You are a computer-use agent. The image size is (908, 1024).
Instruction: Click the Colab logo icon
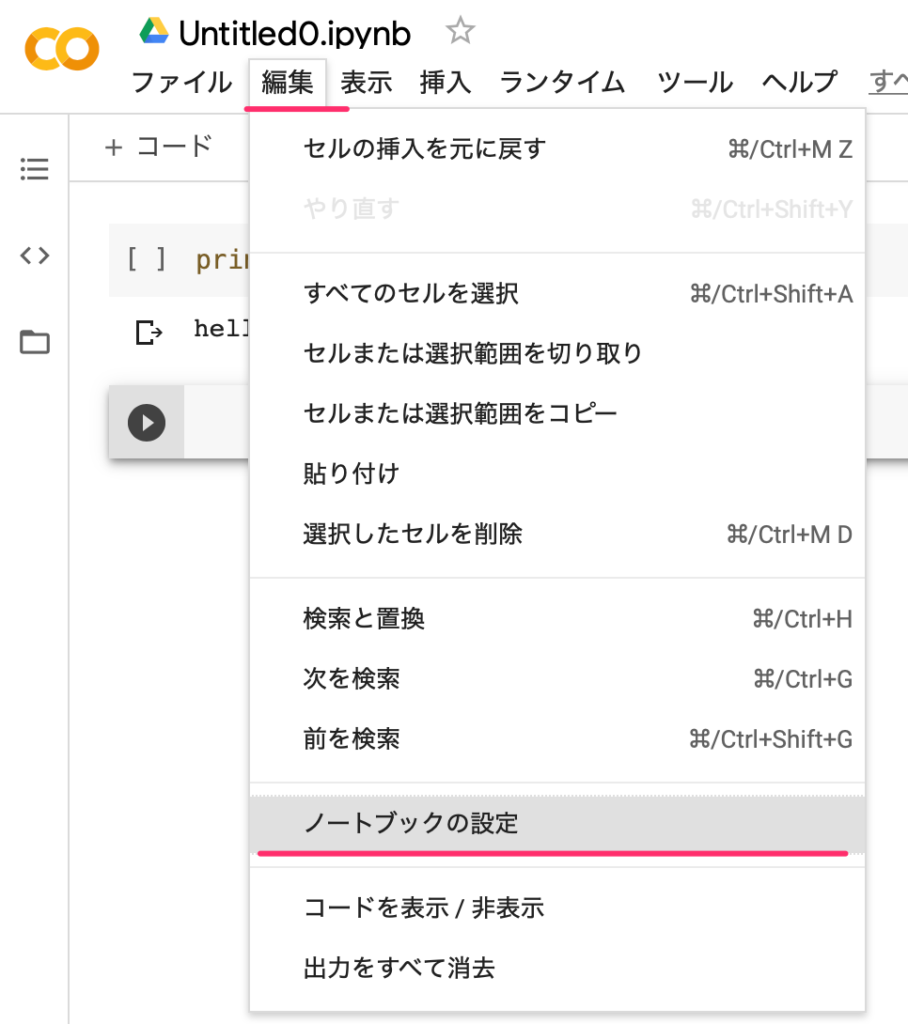tap(60, 47)
